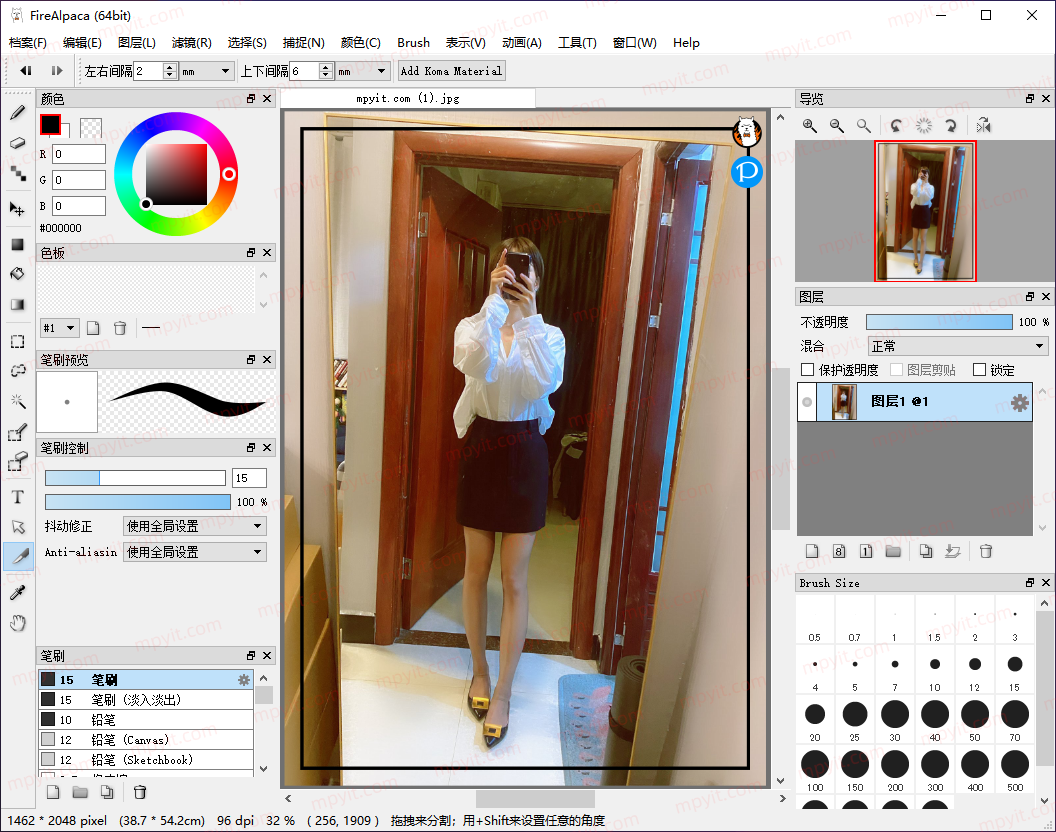Open the 滤镜(R) menu
1056x832 pixels.
[x=191, y=42]
